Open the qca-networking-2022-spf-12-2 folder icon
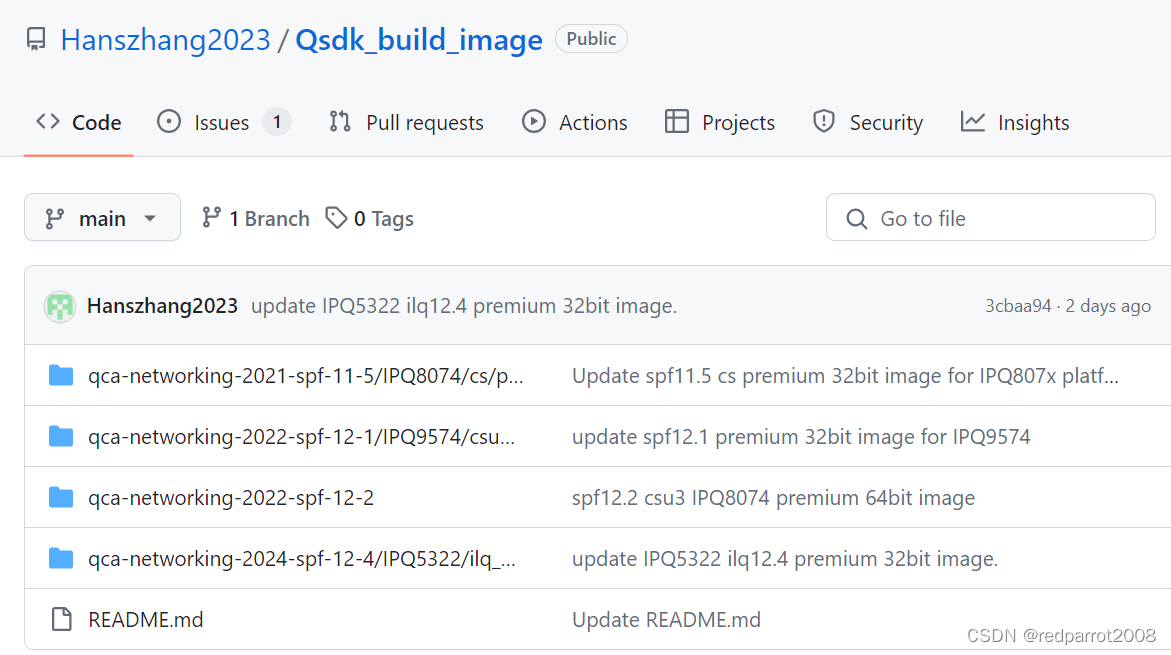 60,497
